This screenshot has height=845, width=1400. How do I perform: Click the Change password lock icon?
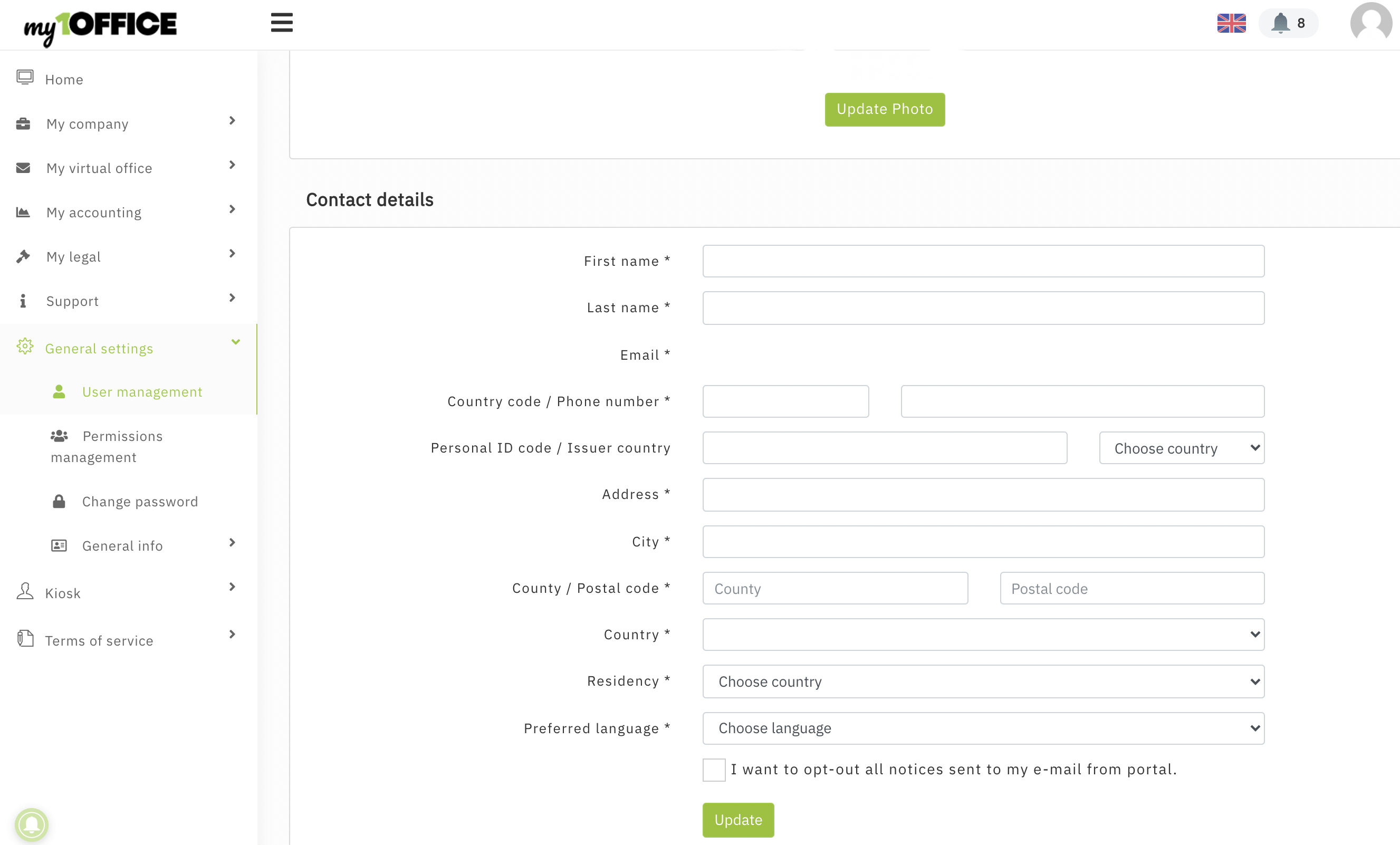(x=59, y=501)
